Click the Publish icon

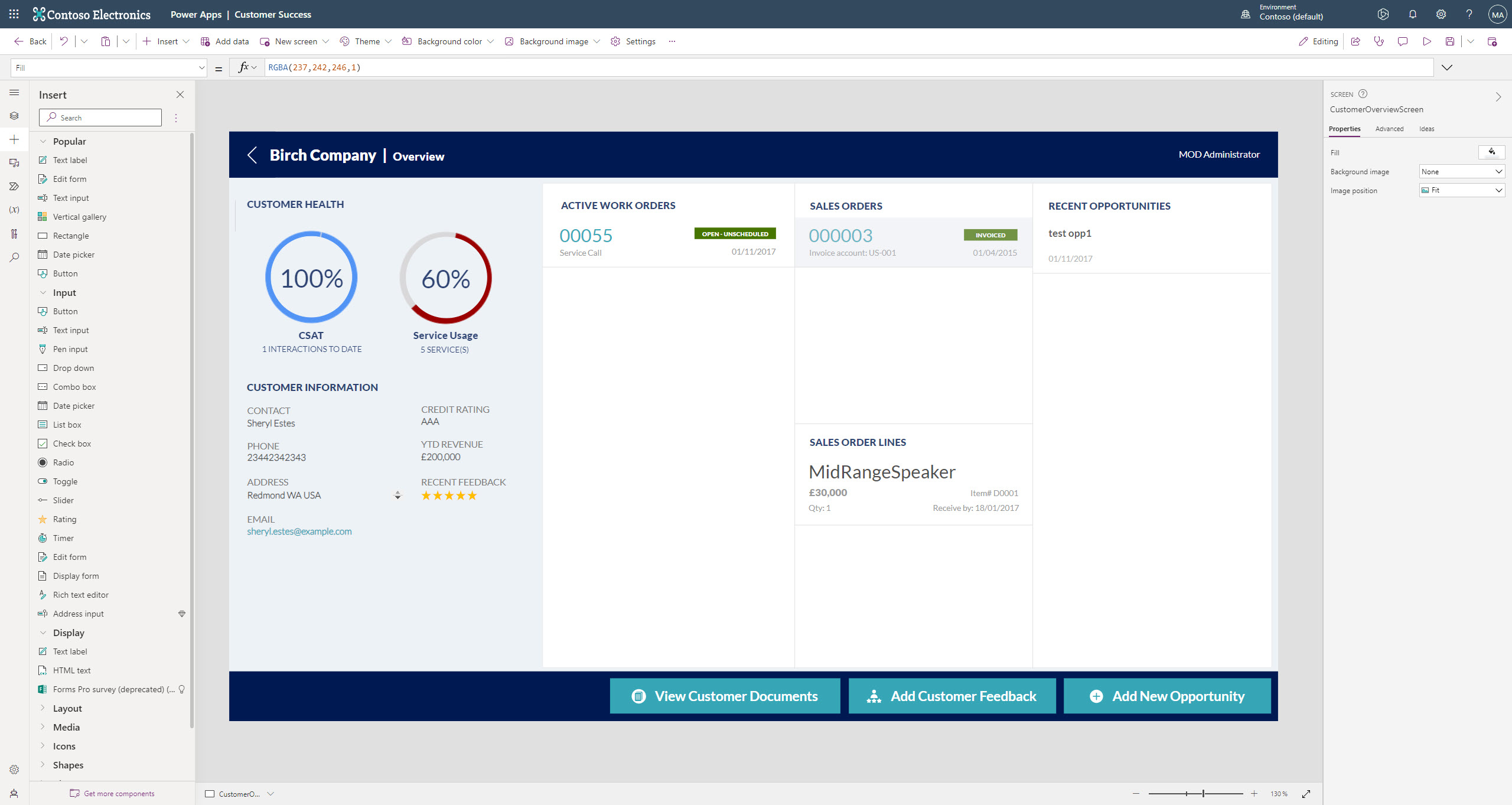click(x=1493, y=41)
